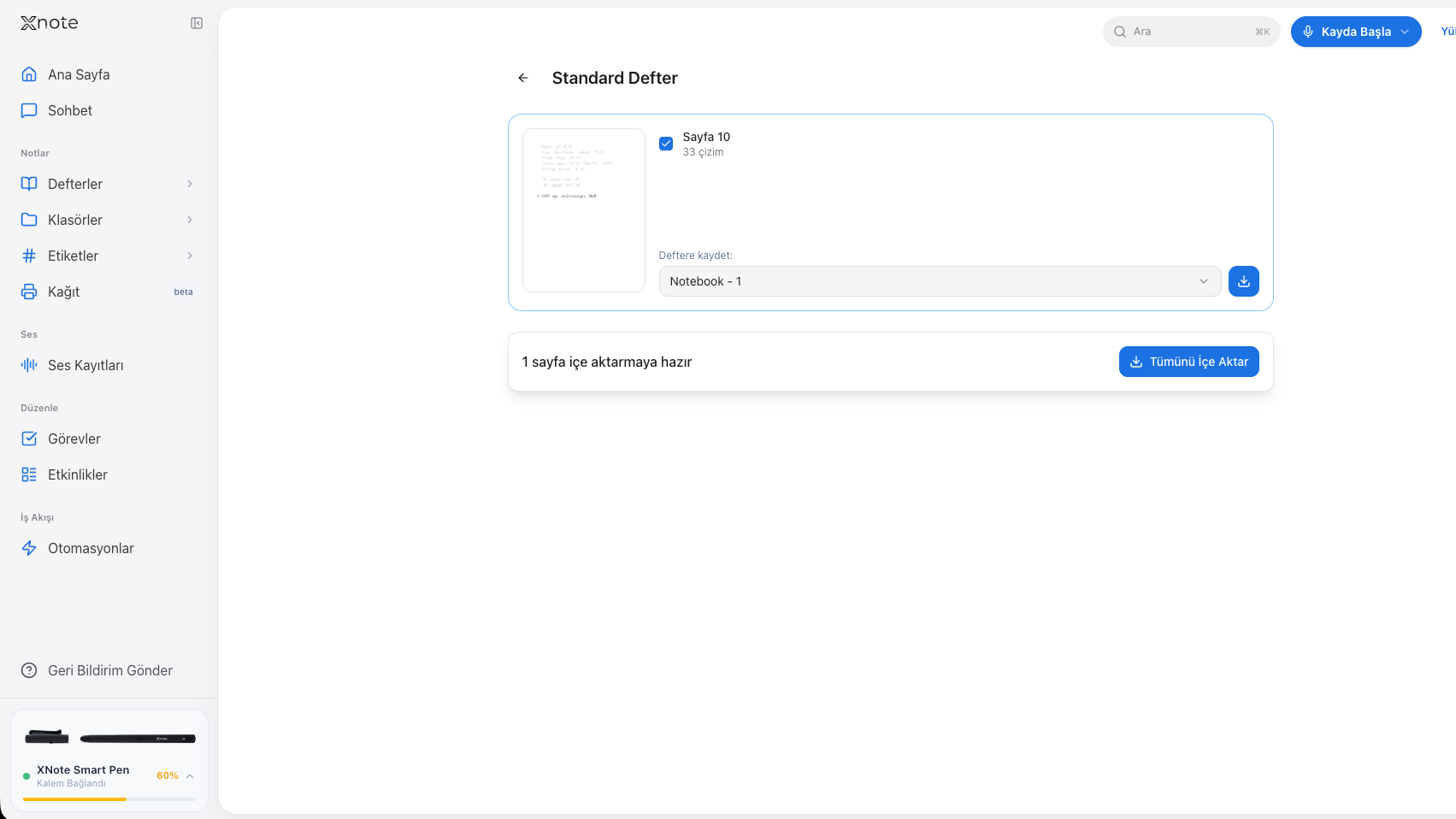Open Ana Sayfa home icon
The image size is (1456, 819).
[x=29, y=74]
